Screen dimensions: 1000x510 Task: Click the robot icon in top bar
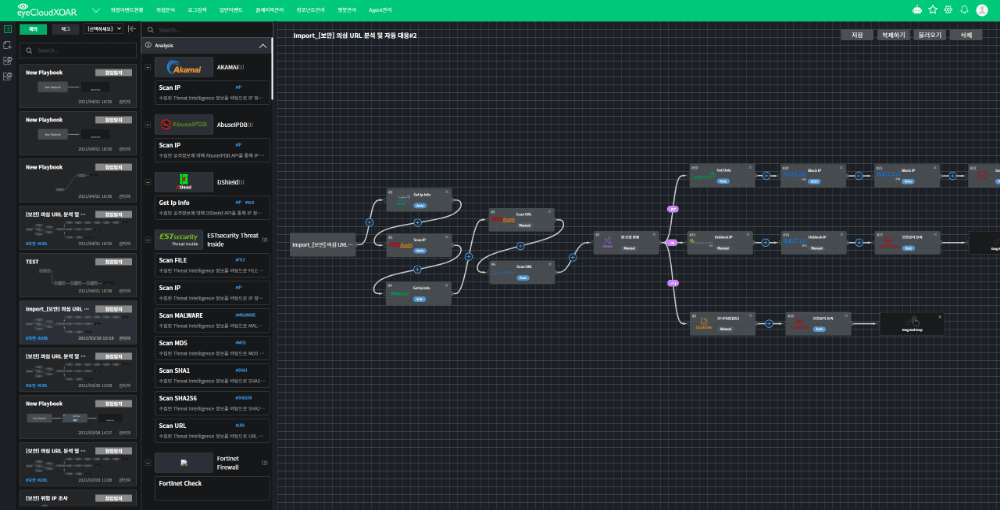coord(918,9)
